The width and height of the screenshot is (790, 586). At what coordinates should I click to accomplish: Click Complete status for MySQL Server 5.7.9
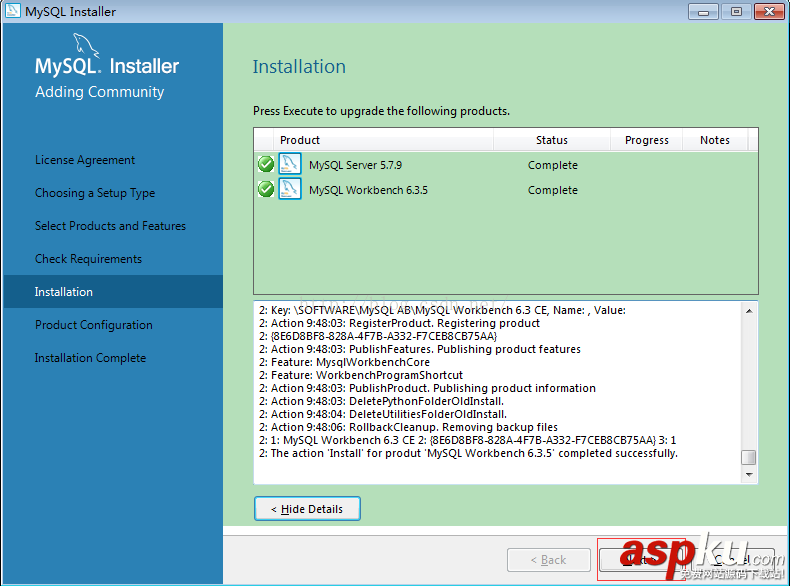point(553,165)
